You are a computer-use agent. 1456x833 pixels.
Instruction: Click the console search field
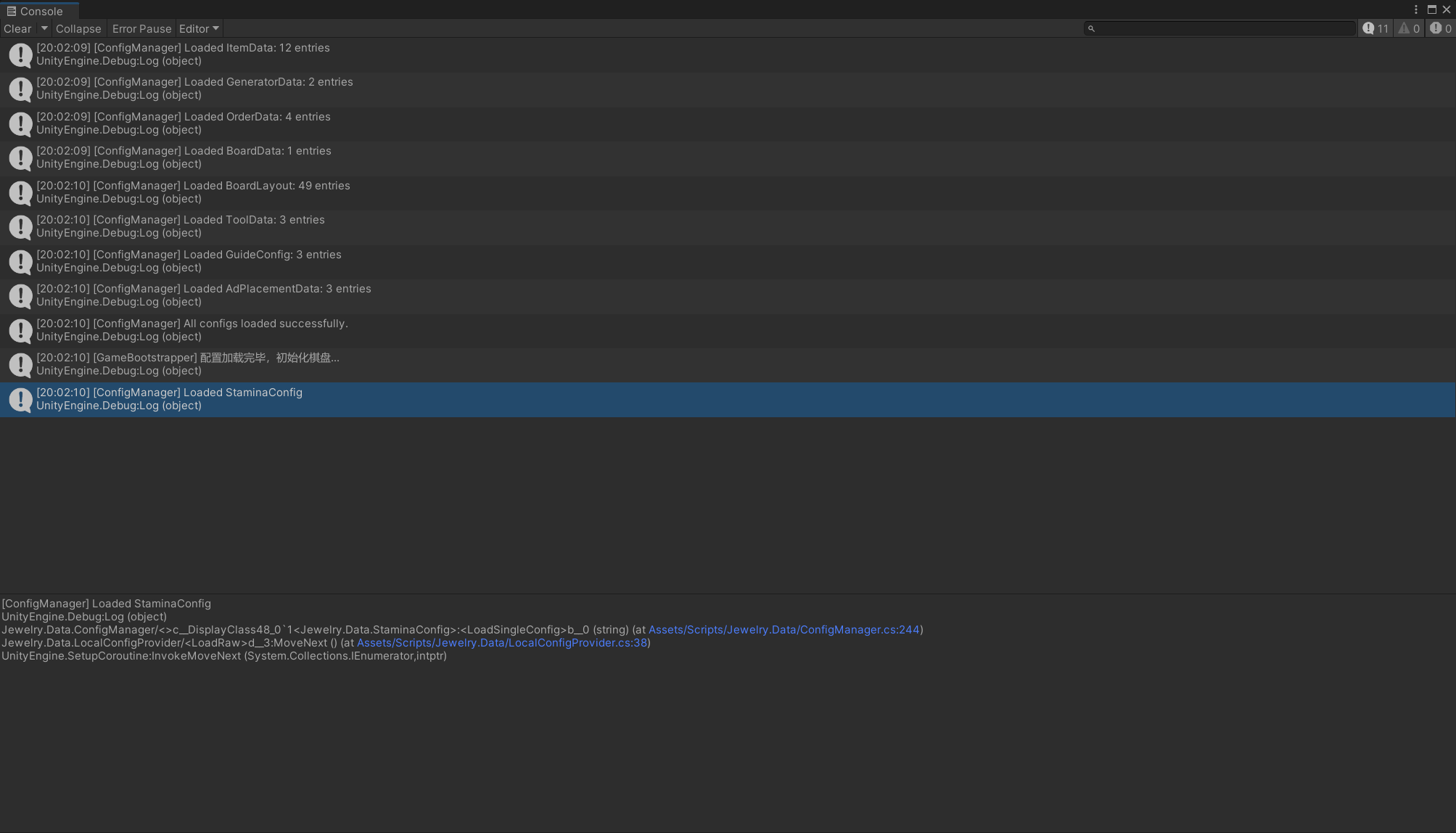coord(1219,28)
